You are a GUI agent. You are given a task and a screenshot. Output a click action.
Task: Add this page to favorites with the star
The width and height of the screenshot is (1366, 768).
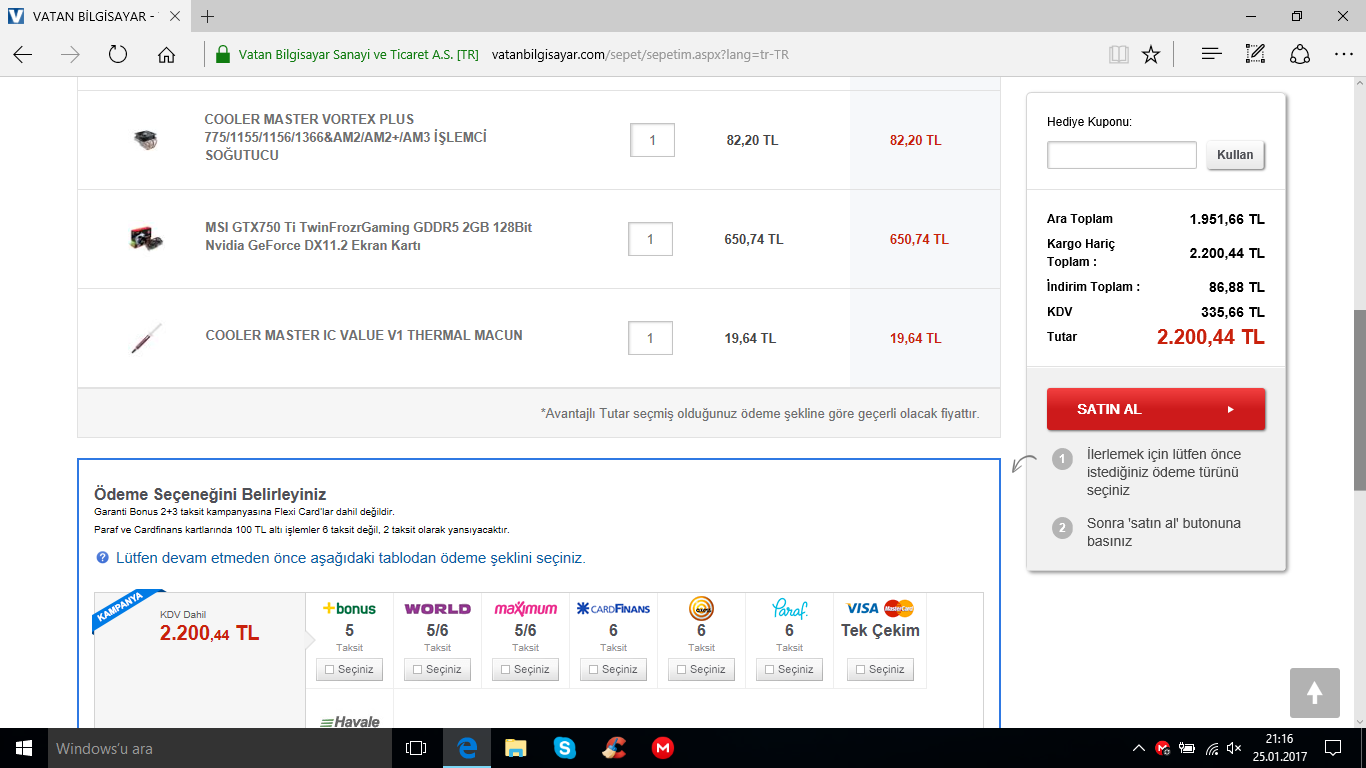click(1151, 54)
